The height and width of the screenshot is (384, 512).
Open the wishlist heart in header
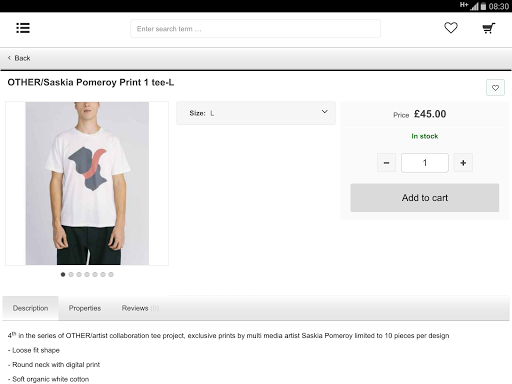pyautogui.click(x=451, y=28)
